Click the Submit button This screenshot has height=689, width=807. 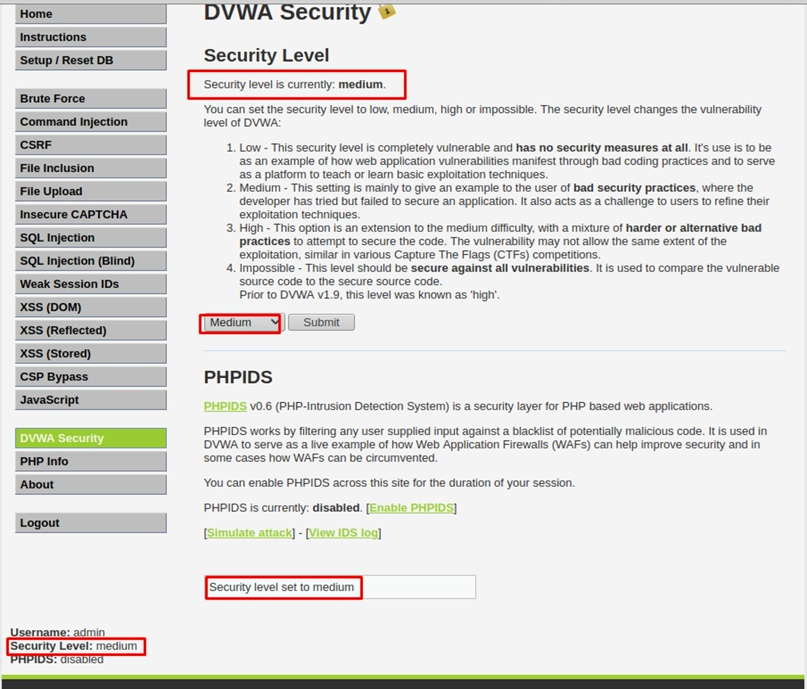point(321,323)
